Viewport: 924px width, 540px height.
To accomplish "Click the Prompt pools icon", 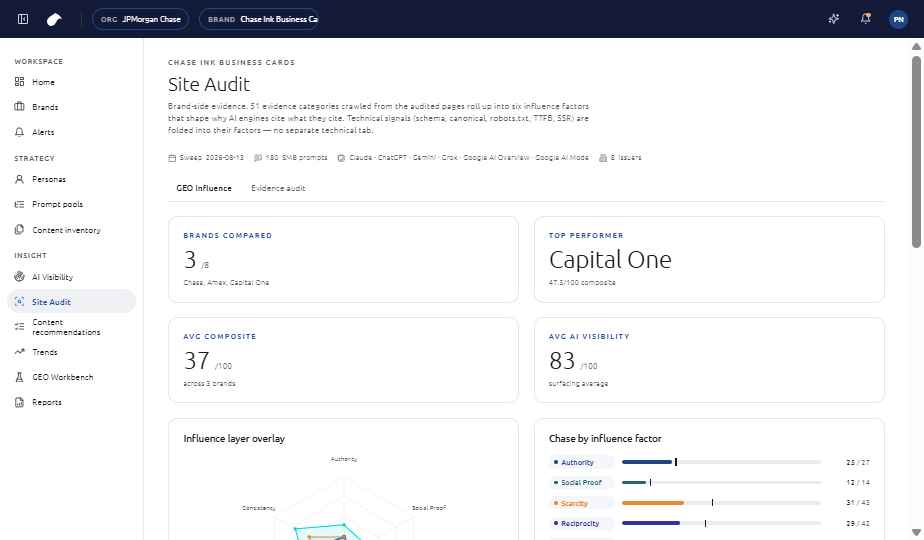I will [19, 204].
